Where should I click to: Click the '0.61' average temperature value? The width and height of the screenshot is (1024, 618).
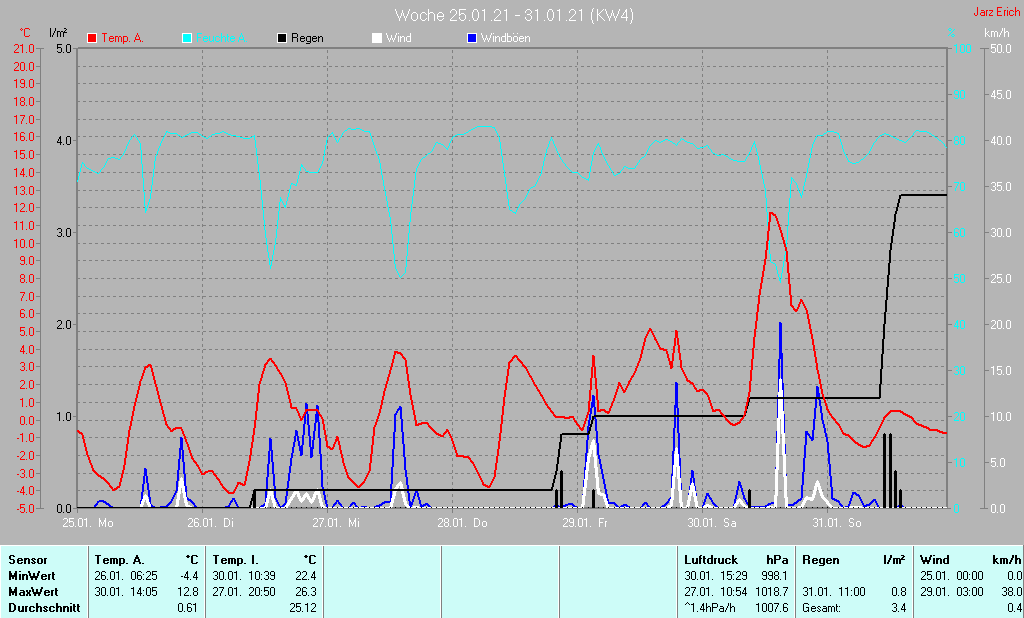coord(187,608)
